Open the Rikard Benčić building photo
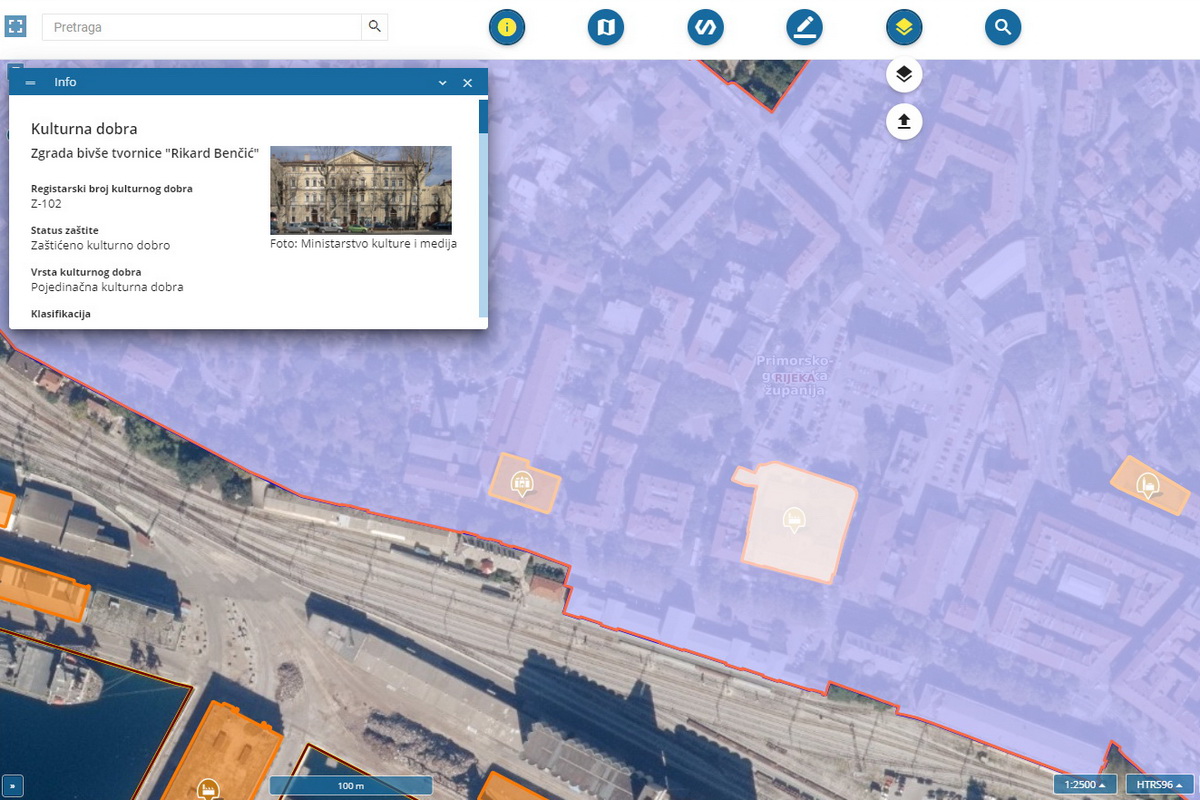Image resolution: width=1200 pixels, height=800 pixels. [361, 190]
